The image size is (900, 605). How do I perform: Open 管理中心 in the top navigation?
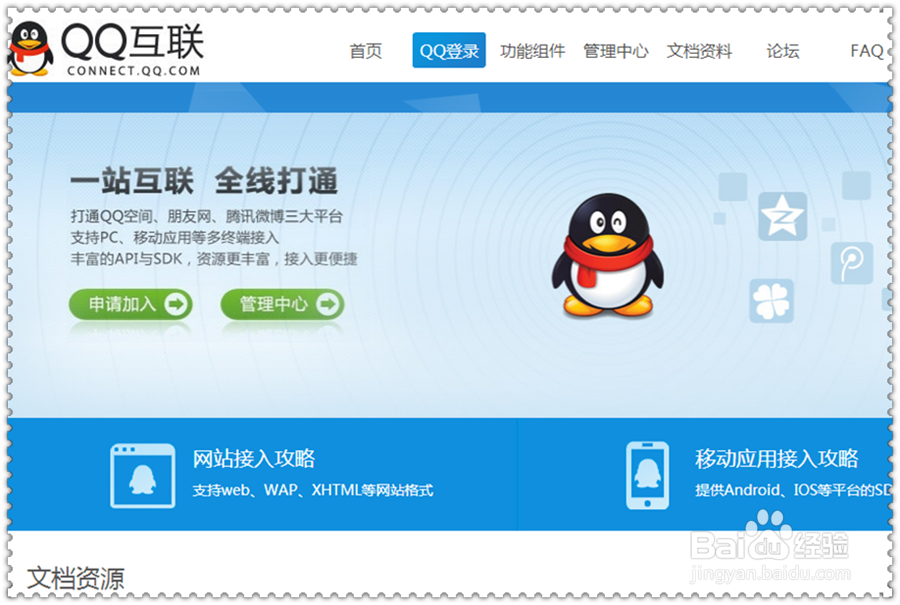[616, 51]
